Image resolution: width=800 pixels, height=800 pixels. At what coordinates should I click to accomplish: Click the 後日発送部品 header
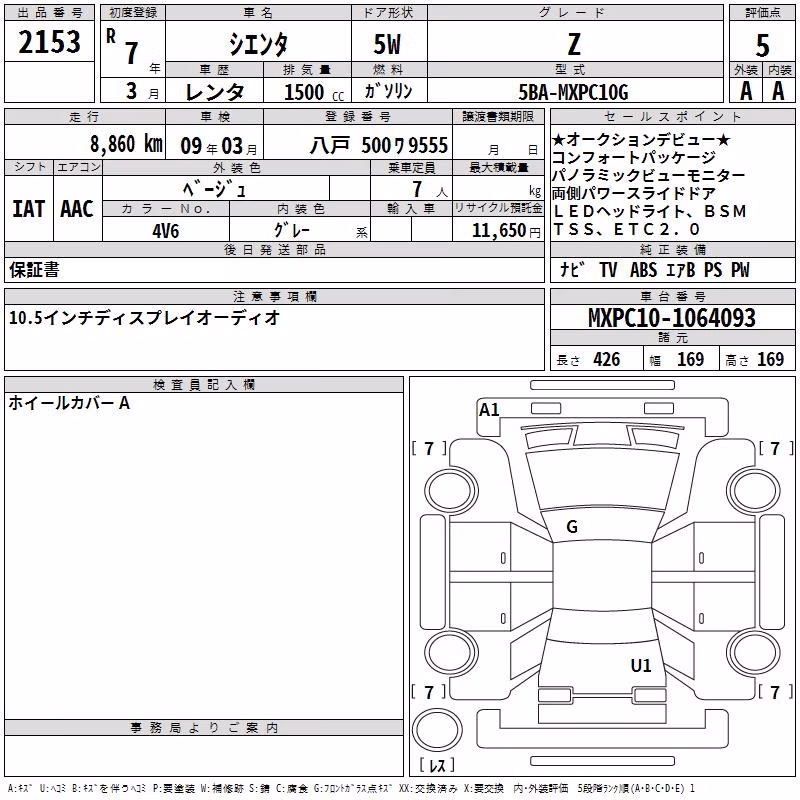coord(274,249)
